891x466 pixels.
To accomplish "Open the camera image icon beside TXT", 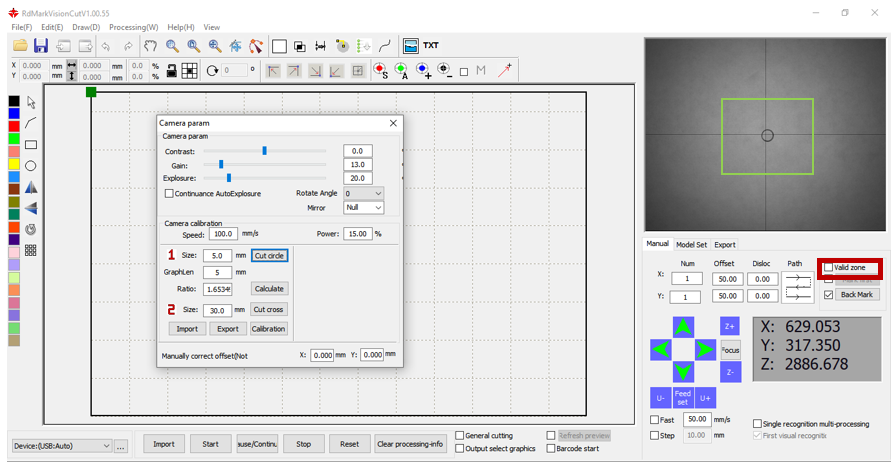I will click(410, 46).
